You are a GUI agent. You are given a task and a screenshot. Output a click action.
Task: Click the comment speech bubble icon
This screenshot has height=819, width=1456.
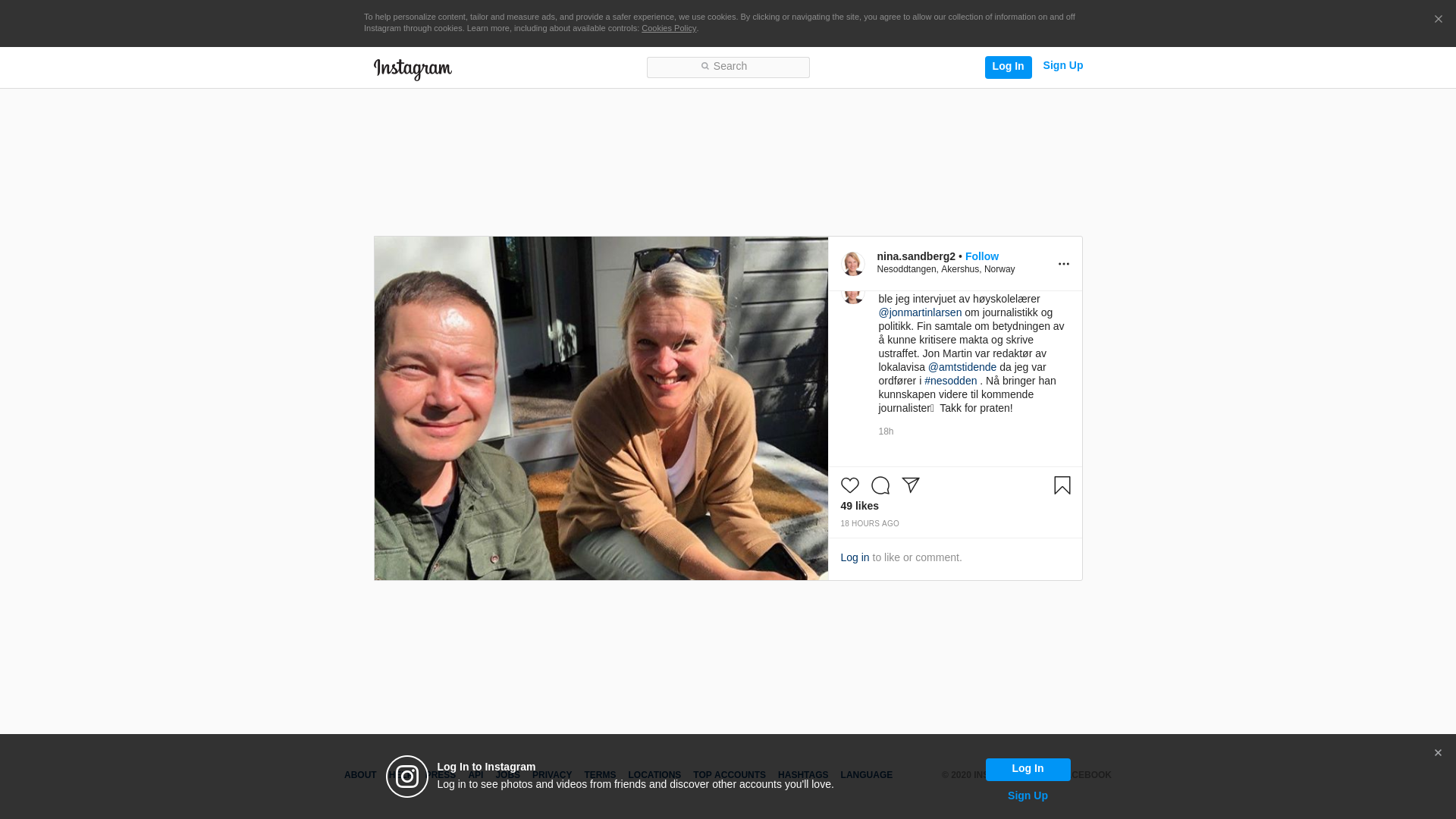tap(880, 485)
